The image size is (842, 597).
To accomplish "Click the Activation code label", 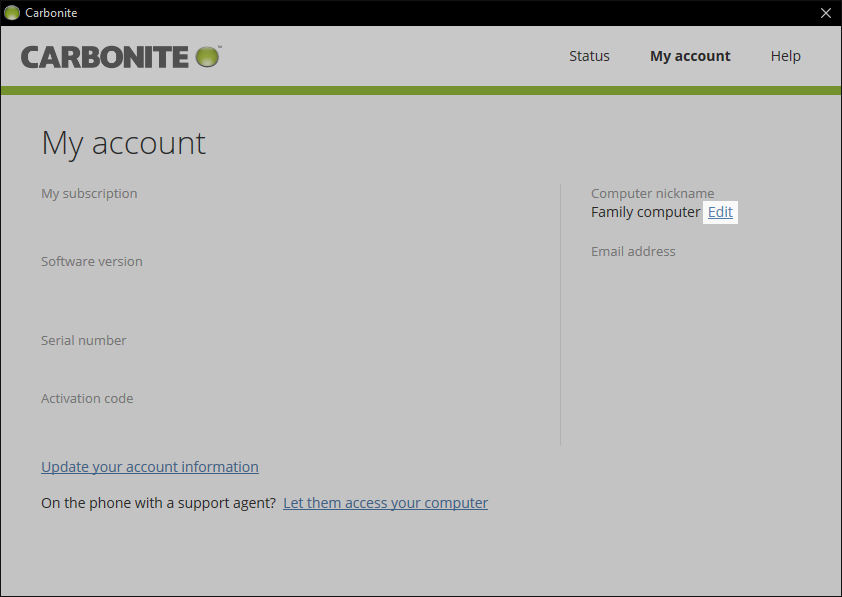I will [87, 398].
